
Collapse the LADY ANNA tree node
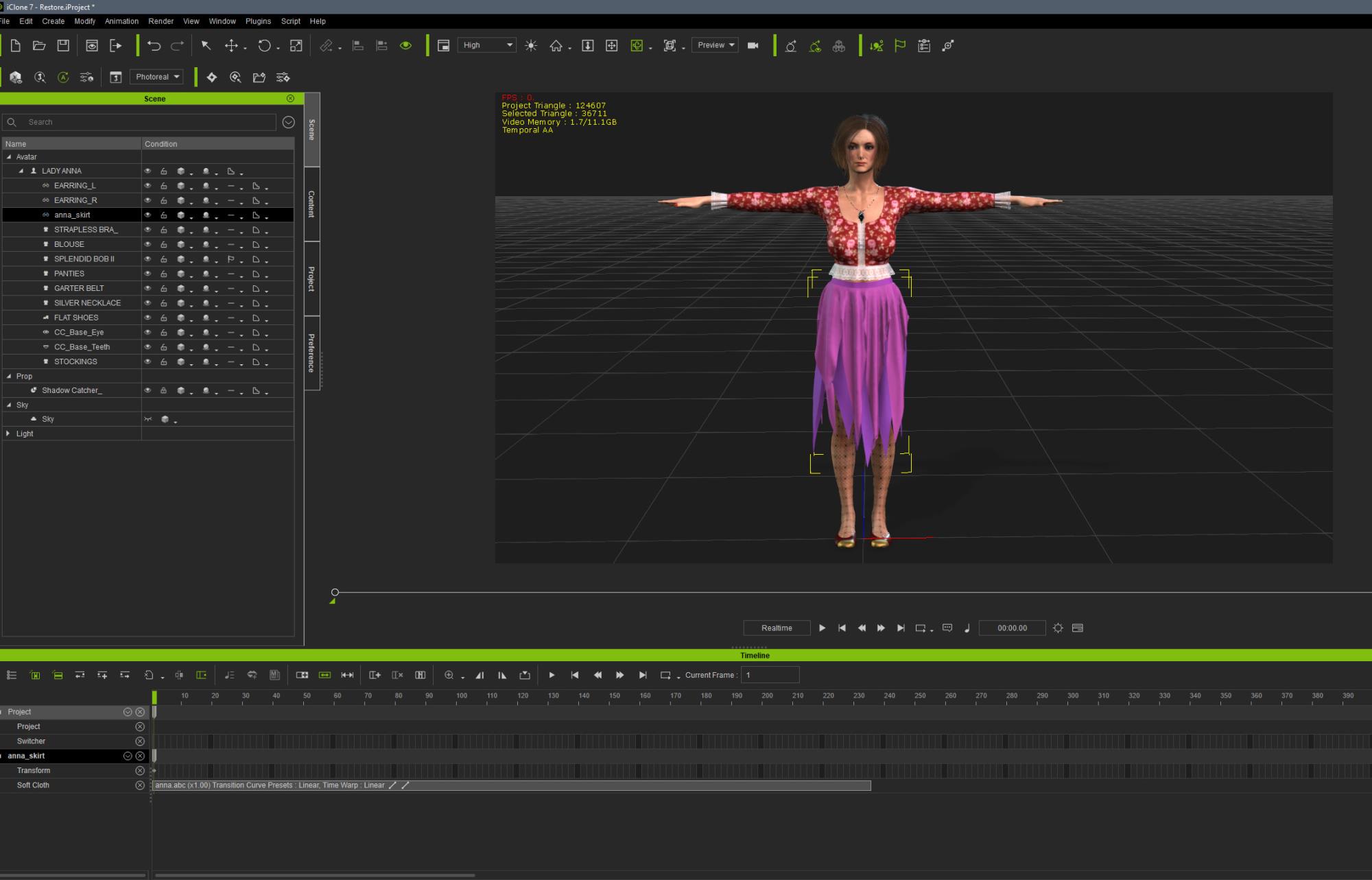point(21,171)
